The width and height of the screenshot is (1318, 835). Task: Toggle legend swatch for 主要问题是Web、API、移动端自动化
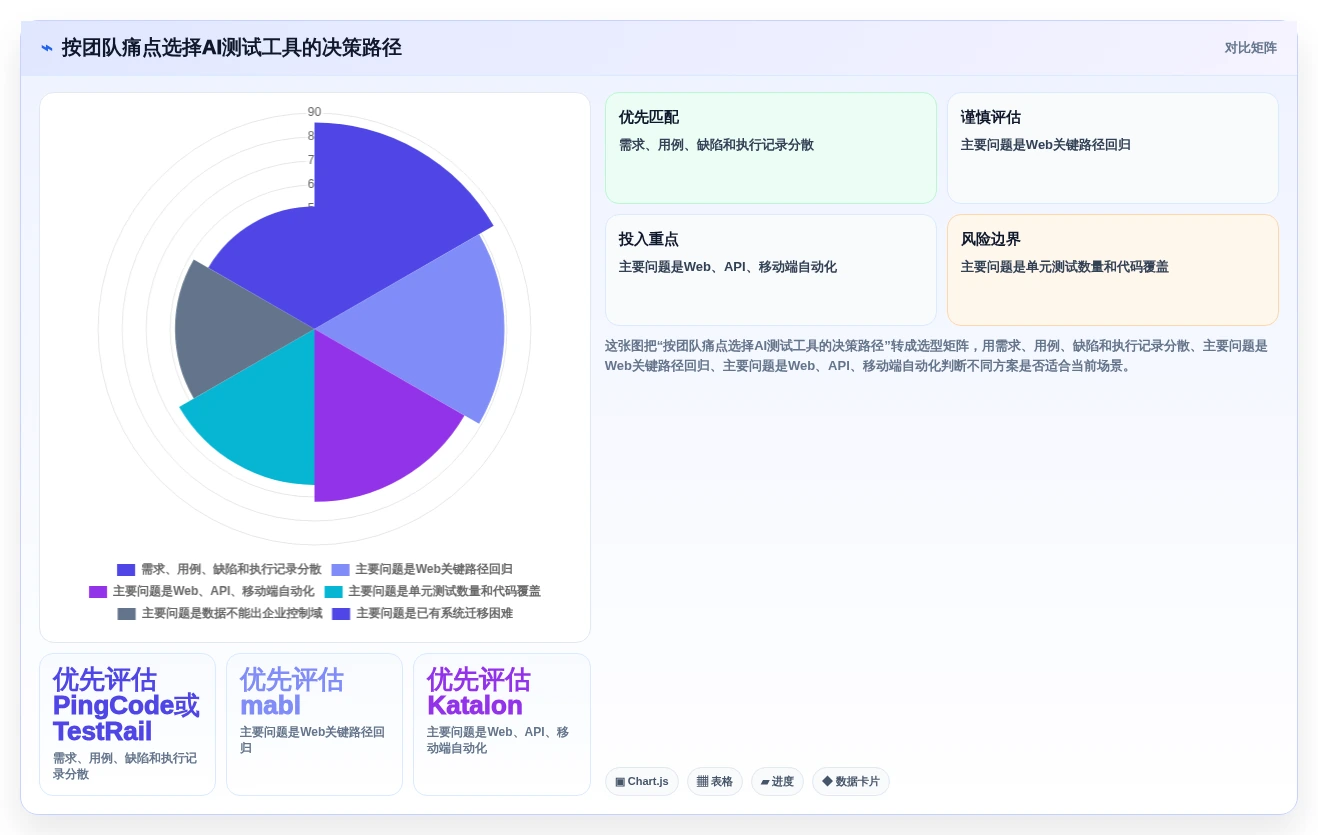point(98,591)
